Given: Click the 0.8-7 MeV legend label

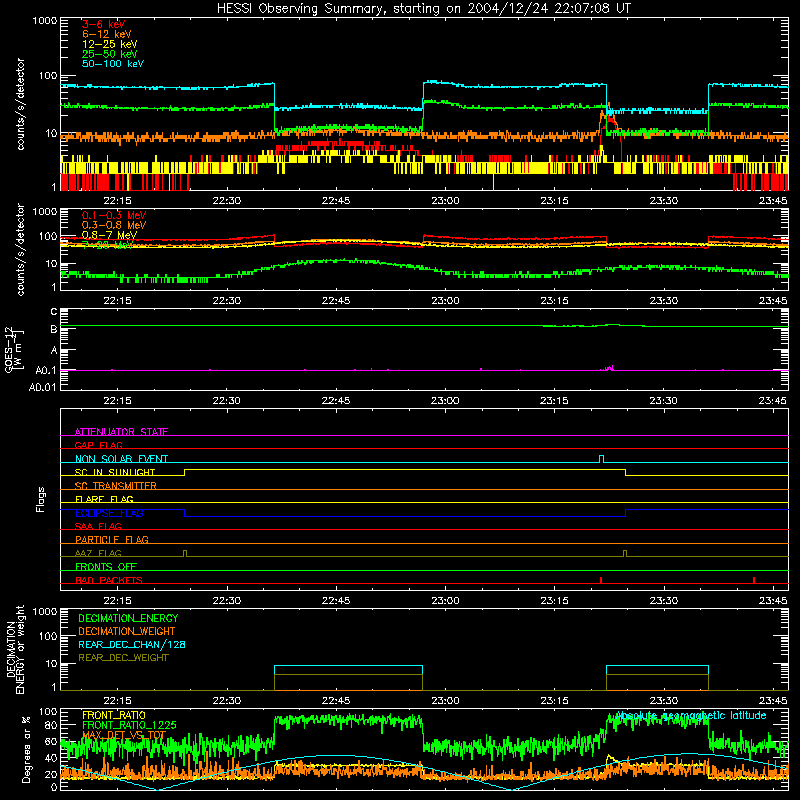Looking at the screenshot, I should coord(109,235).
